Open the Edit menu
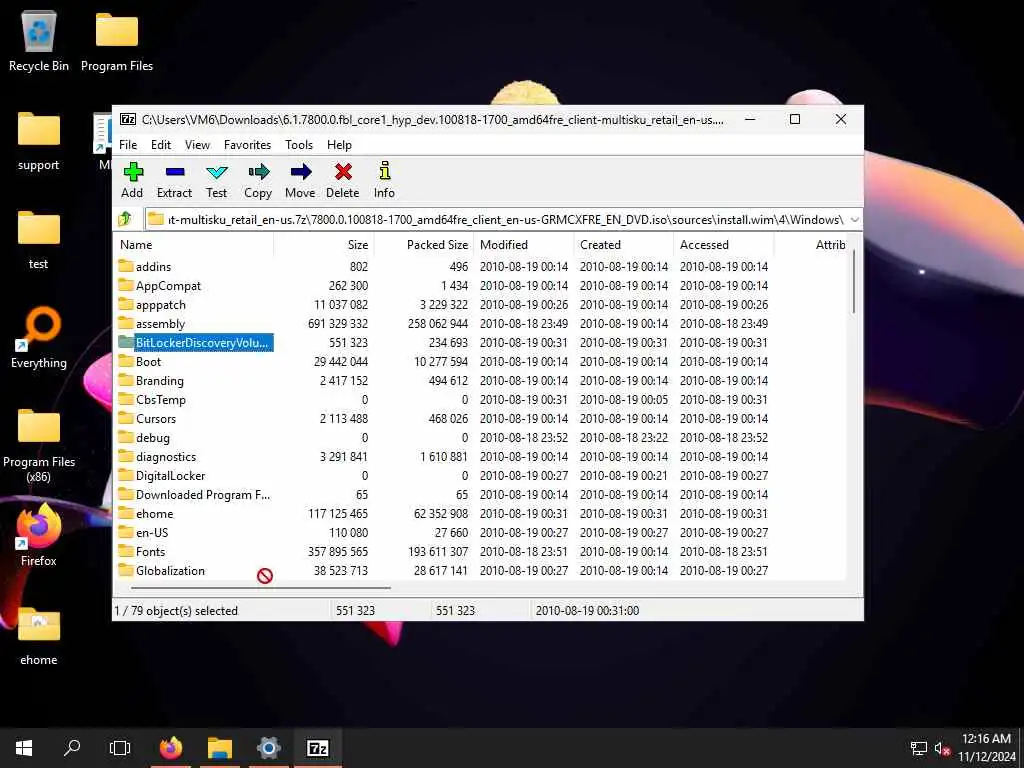Image resolution: width=1024 pixels, height=768 pixels. click(161, 145)
